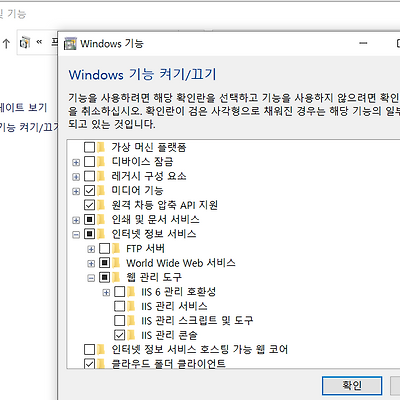Click the folder icon beside 가상 머신 플랫폼
The image size is (400, 400).
coord(101,147)
